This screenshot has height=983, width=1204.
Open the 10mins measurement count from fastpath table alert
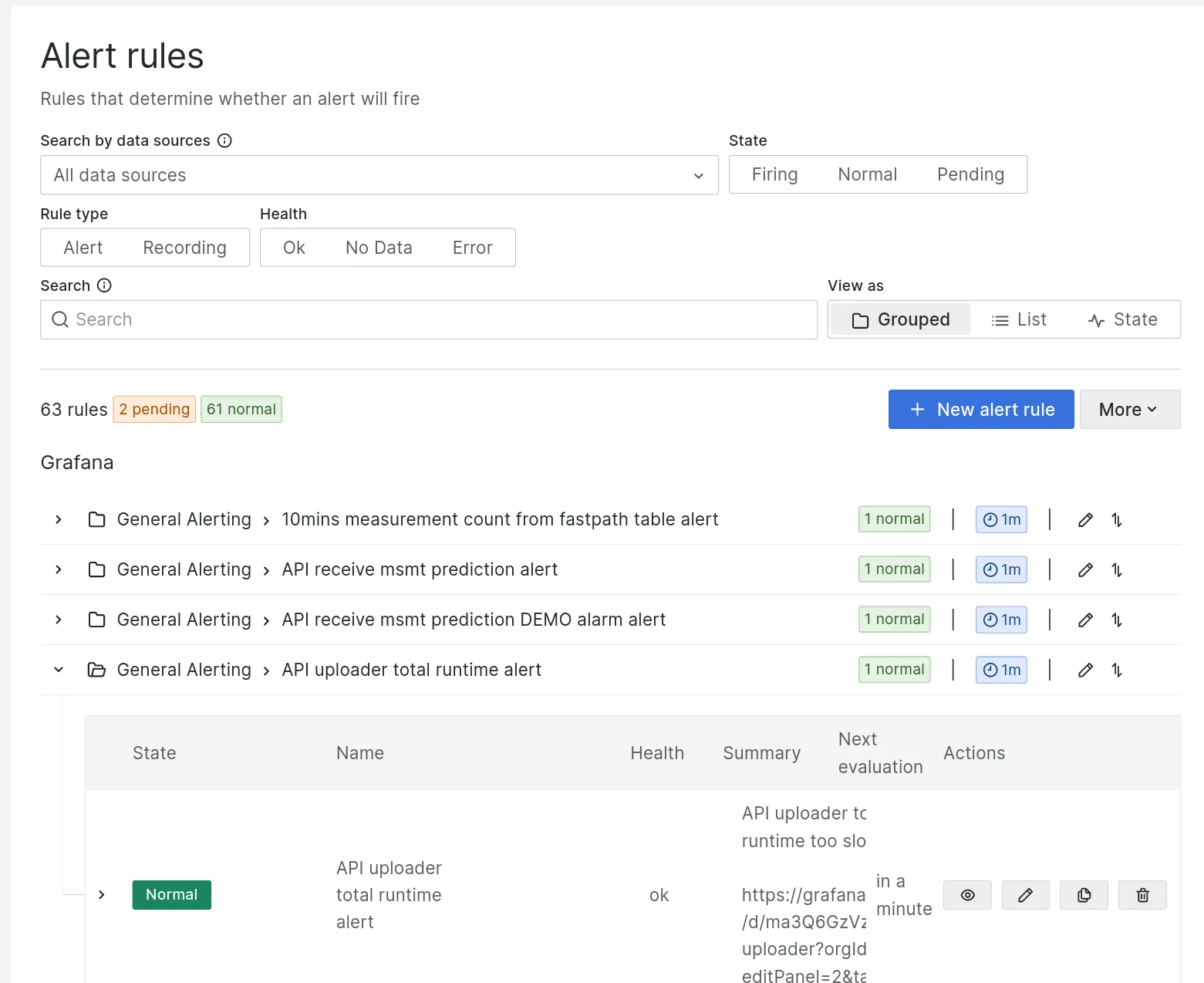click(x=500, y=519)
